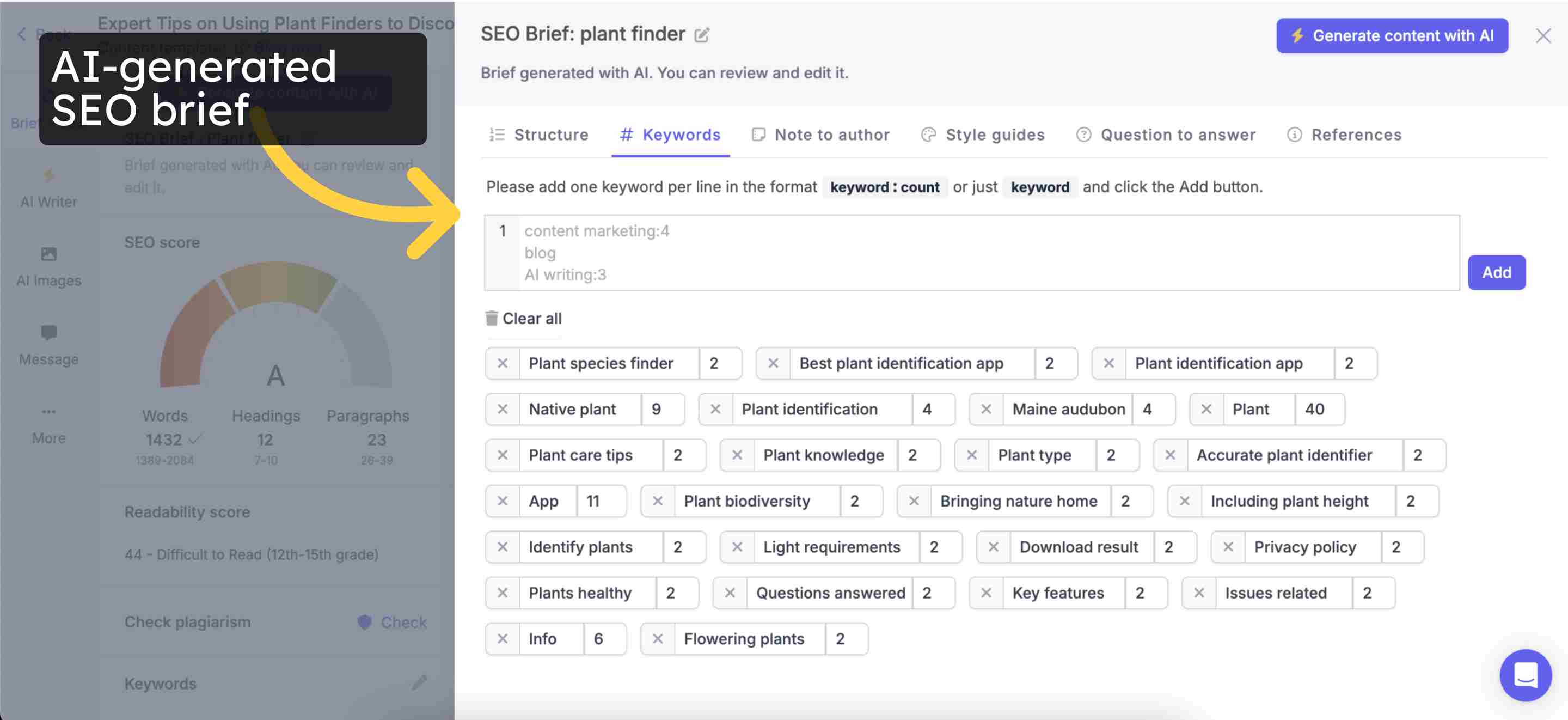Go to Question to answer tab
This screenshot has height=720, width=1568.
(x=1166, y=135)
